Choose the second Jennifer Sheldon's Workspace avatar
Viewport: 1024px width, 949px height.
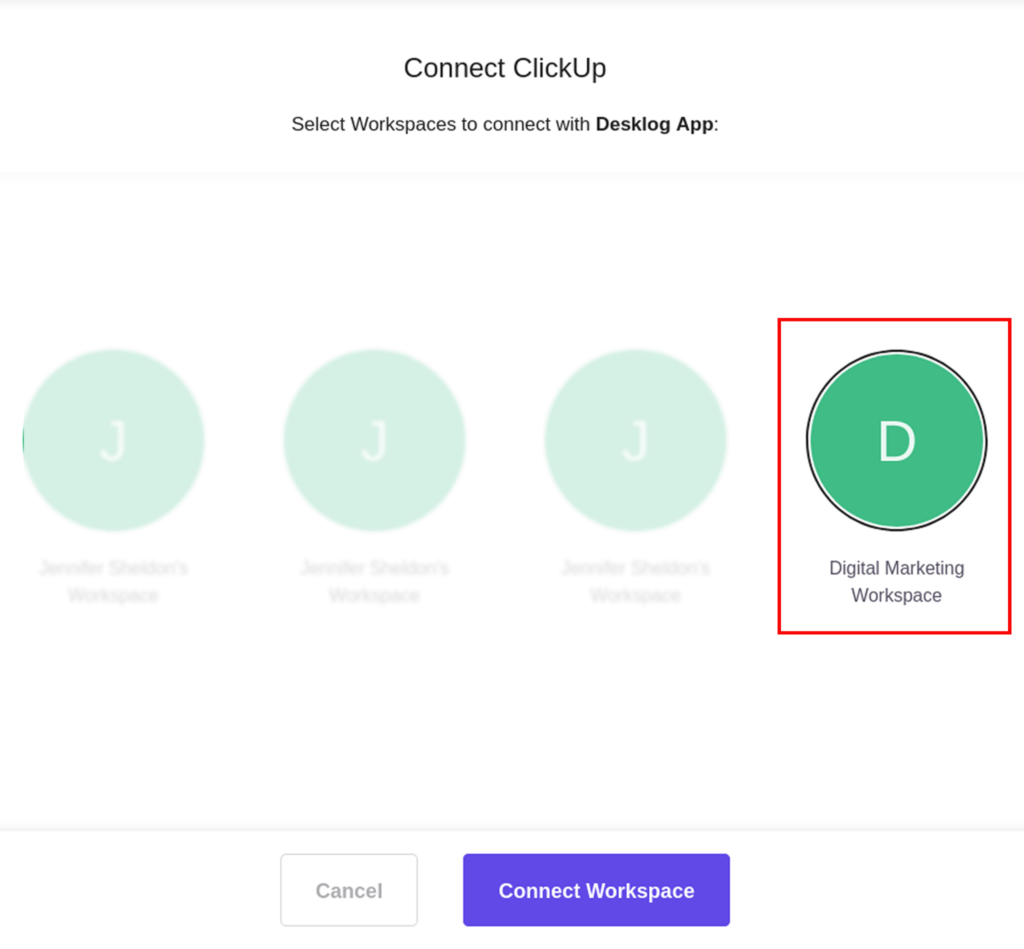[374, 440]
